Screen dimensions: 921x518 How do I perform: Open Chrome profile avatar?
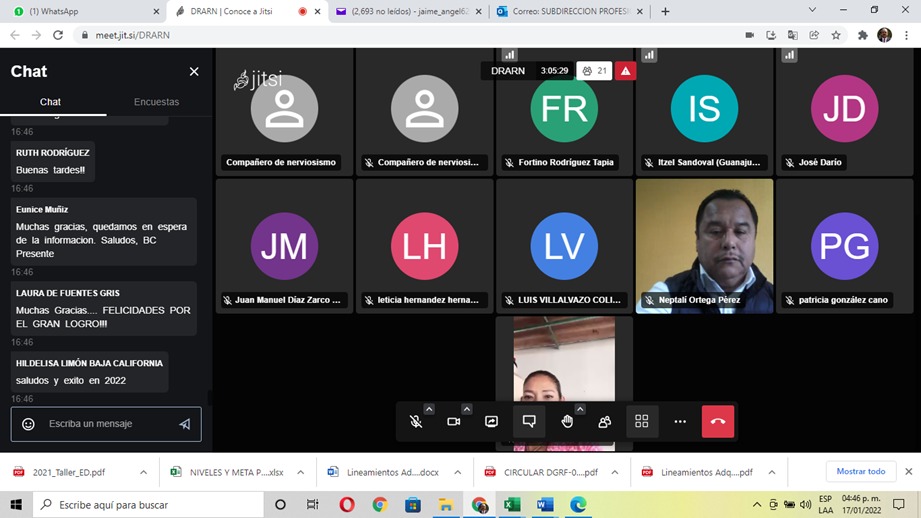click(x=885, y=35)
